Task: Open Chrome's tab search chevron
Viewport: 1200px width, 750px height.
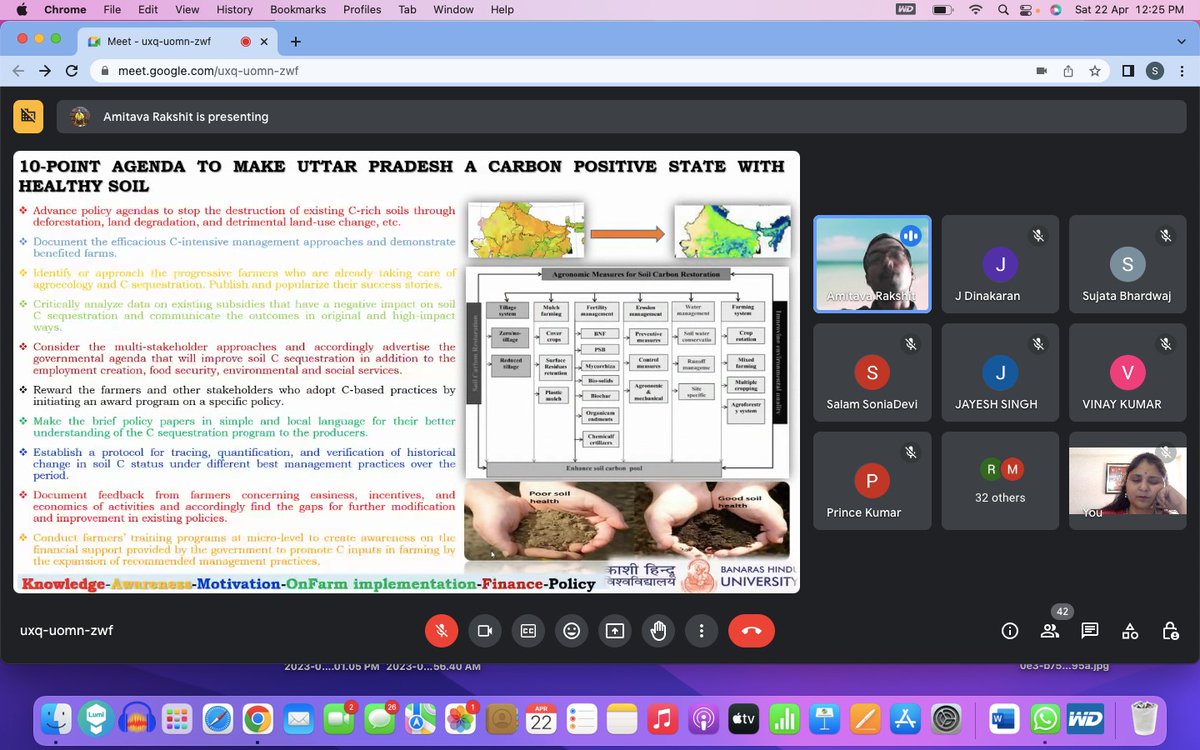Action: tap(1179, 41)
